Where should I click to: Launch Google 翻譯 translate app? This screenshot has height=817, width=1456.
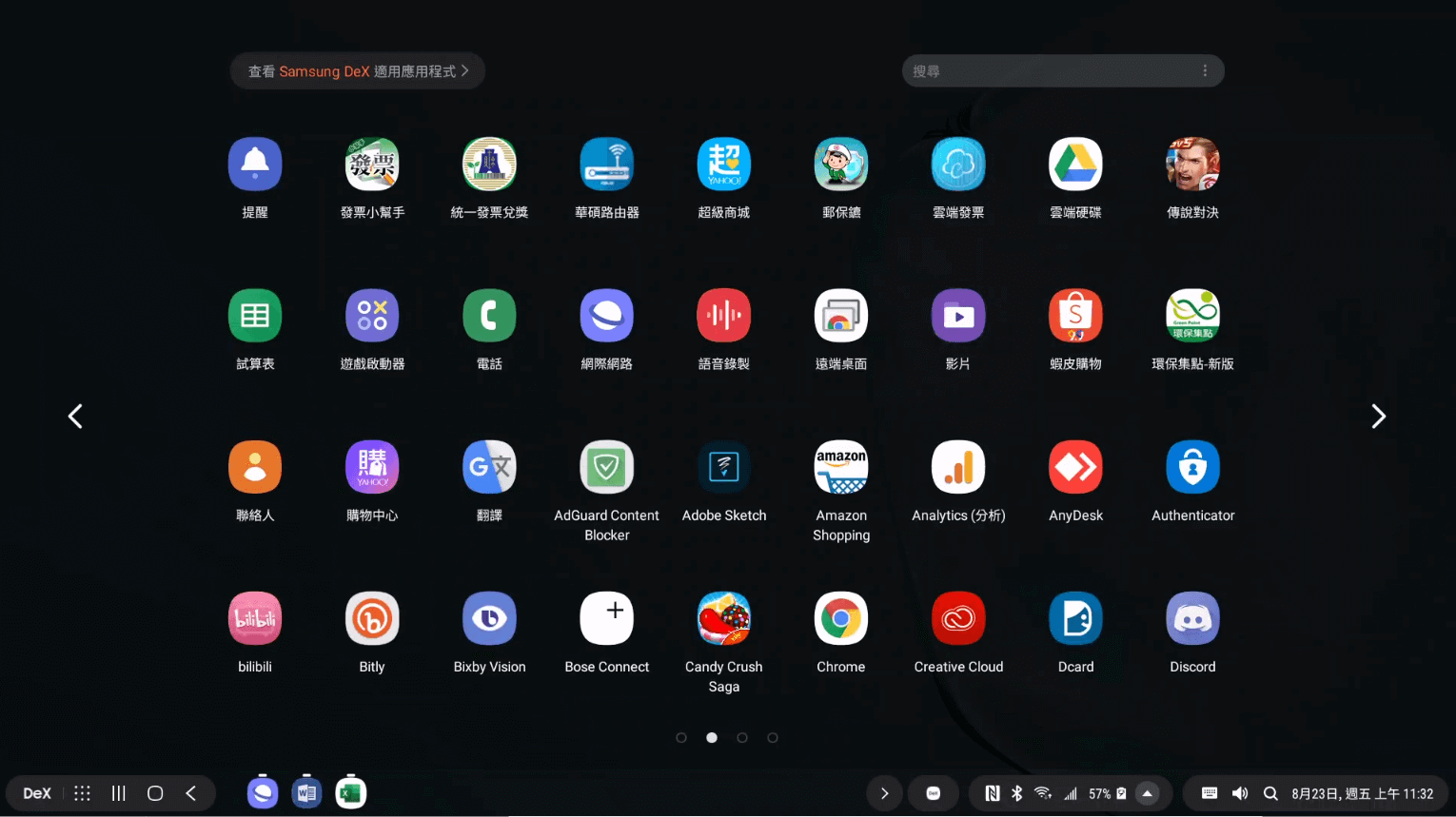pyautogui.click(x=489, y=467)
